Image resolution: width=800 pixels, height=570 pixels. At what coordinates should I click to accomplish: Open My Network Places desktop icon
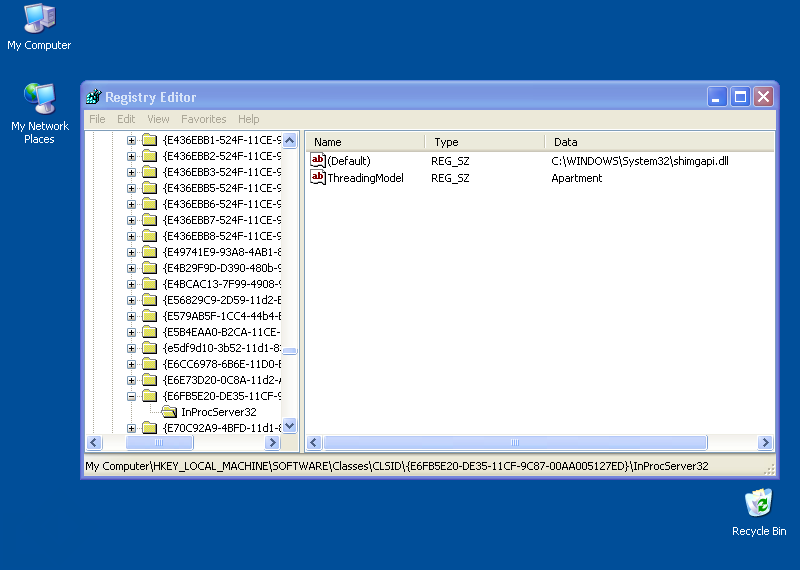click(x=39, y=113)
